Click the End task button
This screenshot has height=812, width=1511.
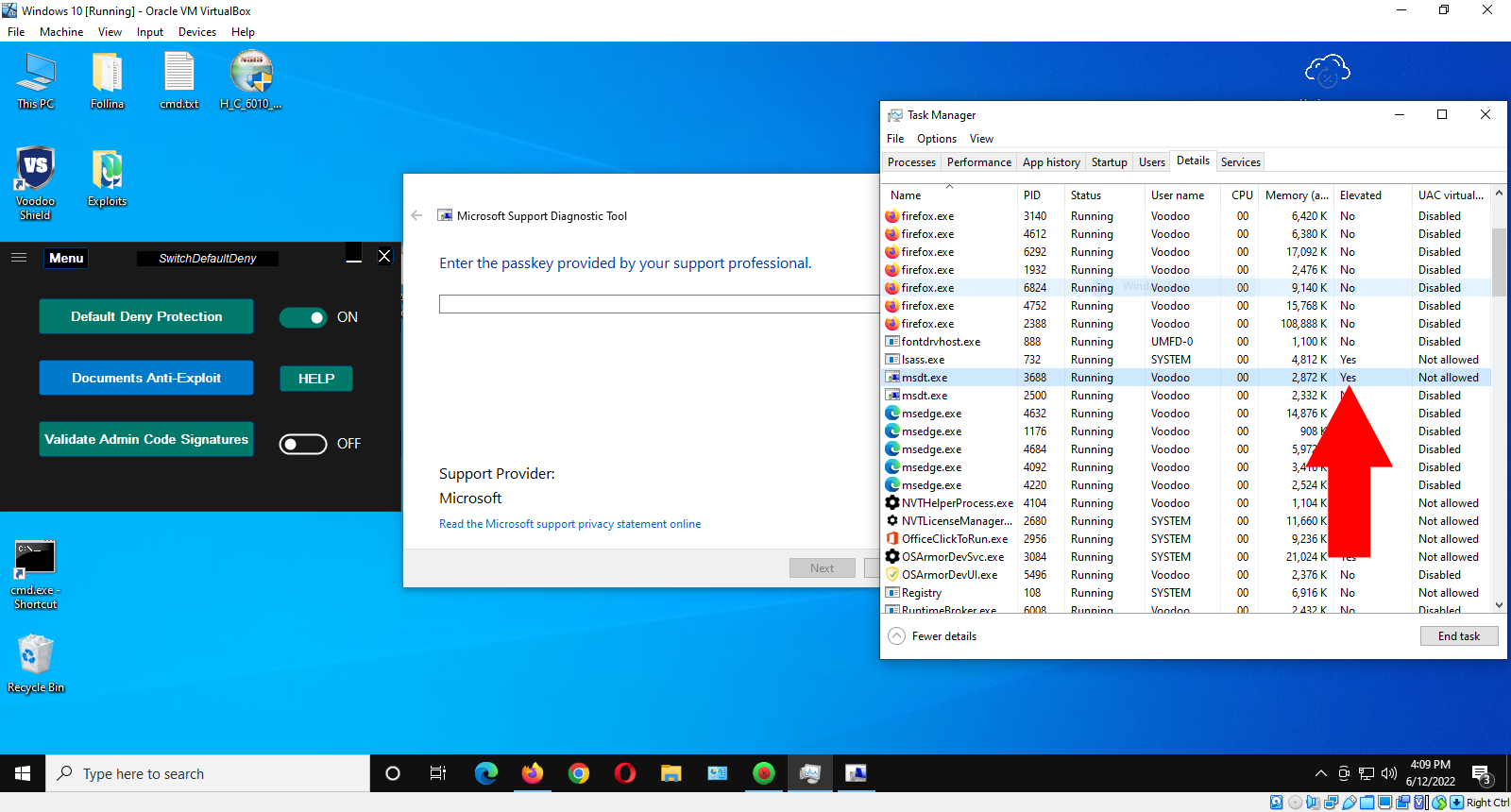(1458, 636)
